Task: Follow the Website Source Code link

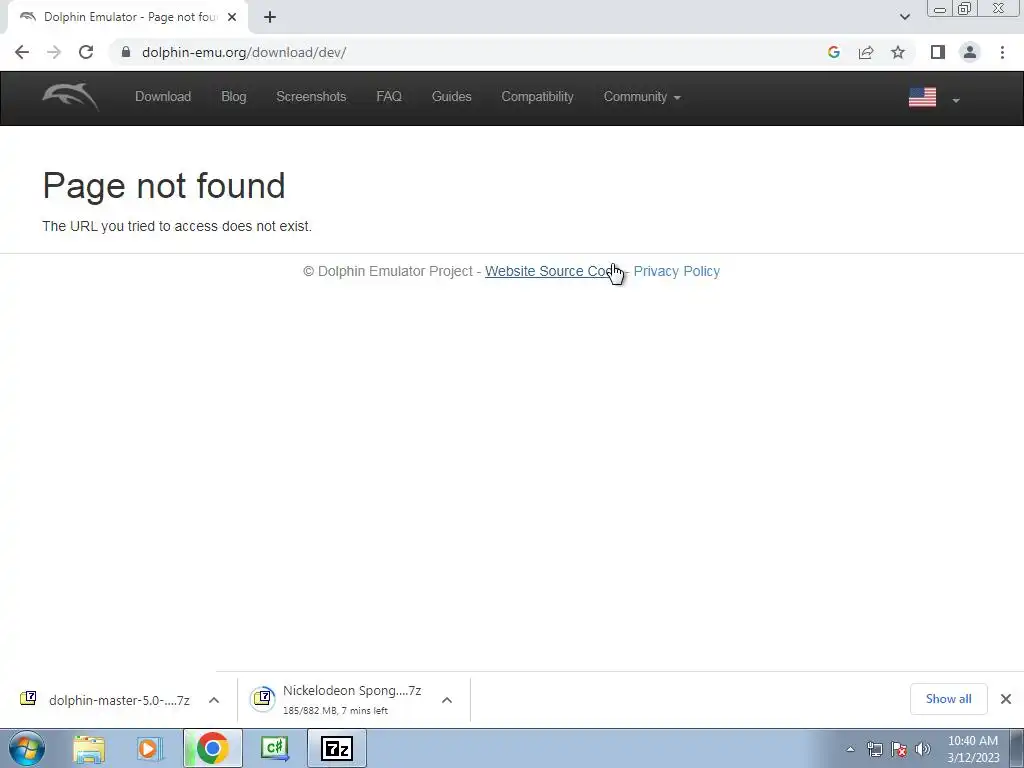Action: (x=552, y=271)
